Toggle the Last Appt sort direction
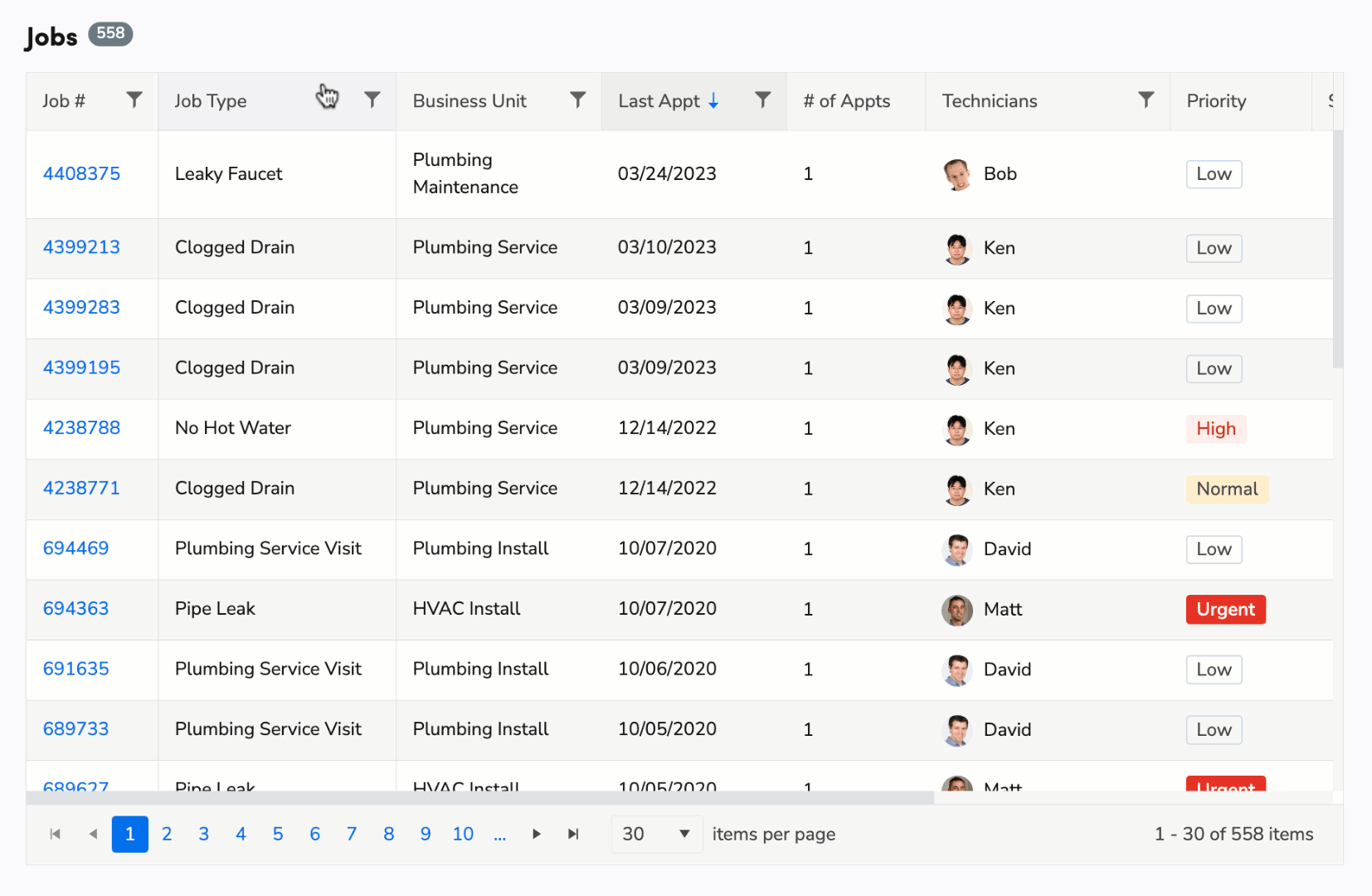The width and height of the screenshot is (1372, 896). click(x=668, y=100)
